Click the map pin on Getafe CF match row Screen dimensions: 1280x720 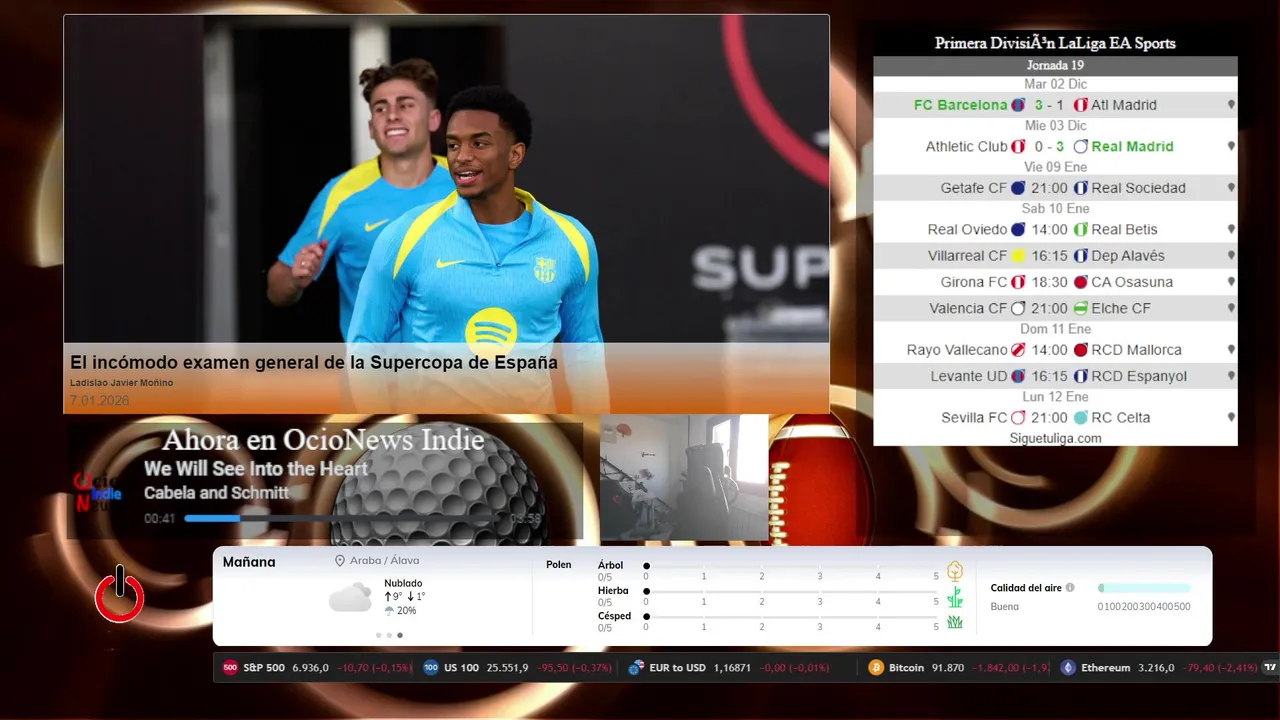pyautogui.click(x=1231, y=188)
